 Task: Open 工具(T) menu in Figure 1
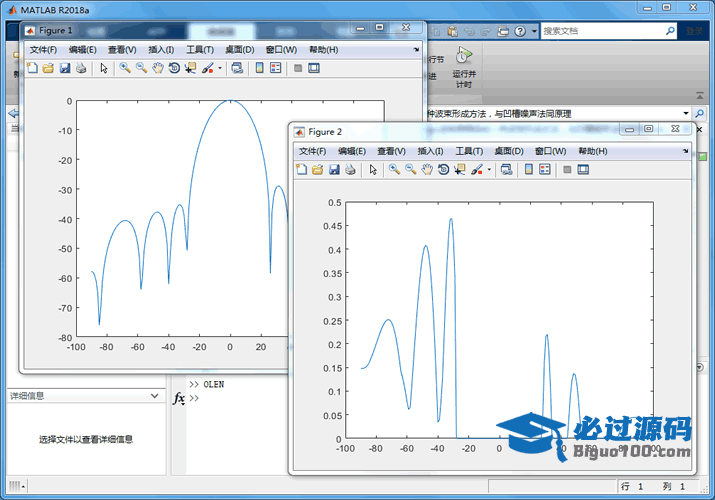(200, 50)
